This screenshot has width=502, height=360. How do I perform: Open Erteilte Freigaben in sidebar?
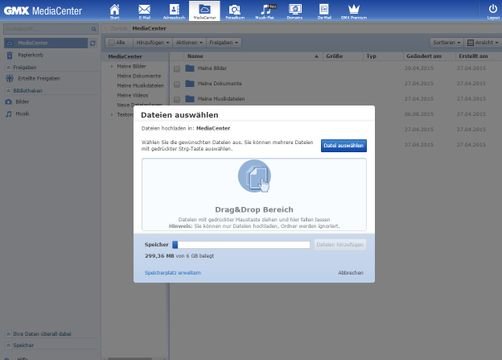[33, 78]
